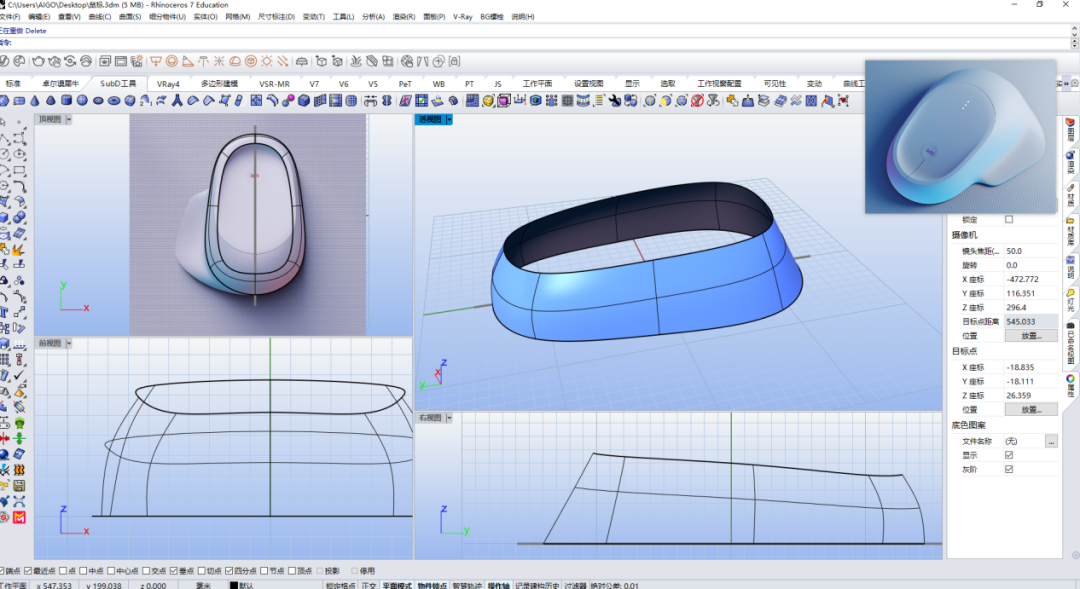The width and height of the screenshot is (1080, 589).
Task: Switch to the 多边形建模 toolbar tab
Action: [219, 83]
